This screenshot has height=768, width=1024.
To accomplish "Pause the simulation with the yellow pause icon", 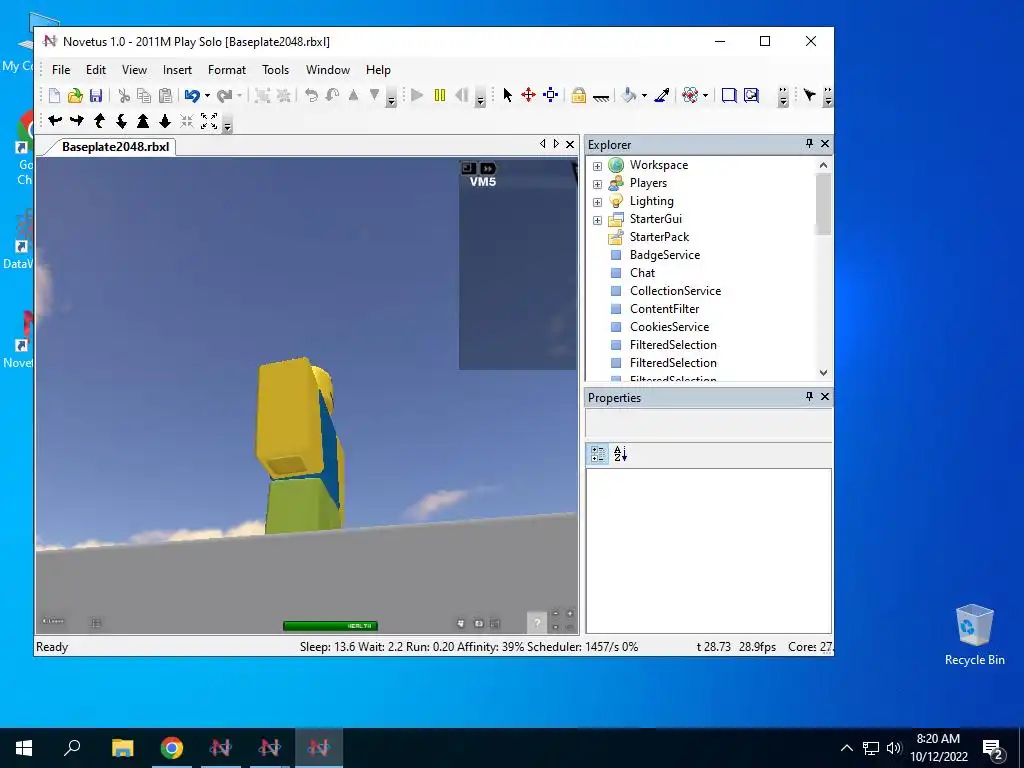I will pyautogui.click(x=440, y=95).
